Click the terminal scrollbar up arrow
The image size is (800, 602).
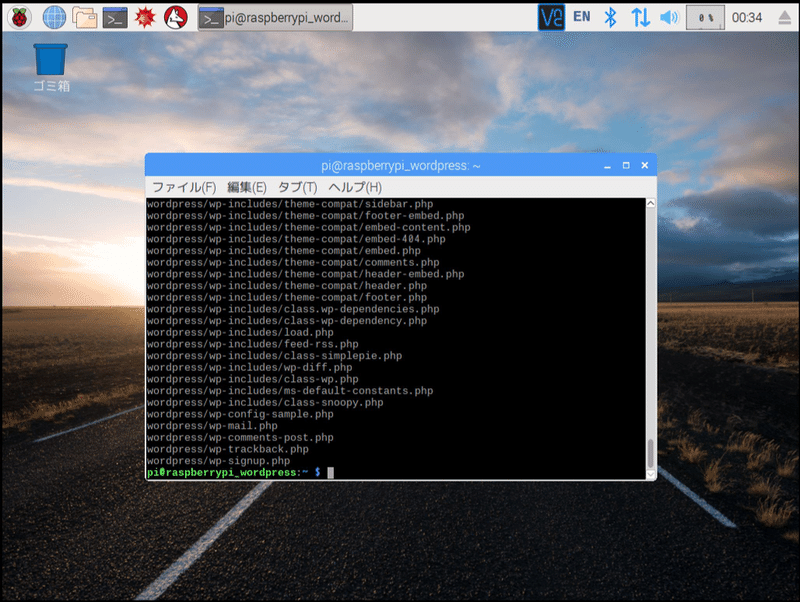[x=651, y=203]
